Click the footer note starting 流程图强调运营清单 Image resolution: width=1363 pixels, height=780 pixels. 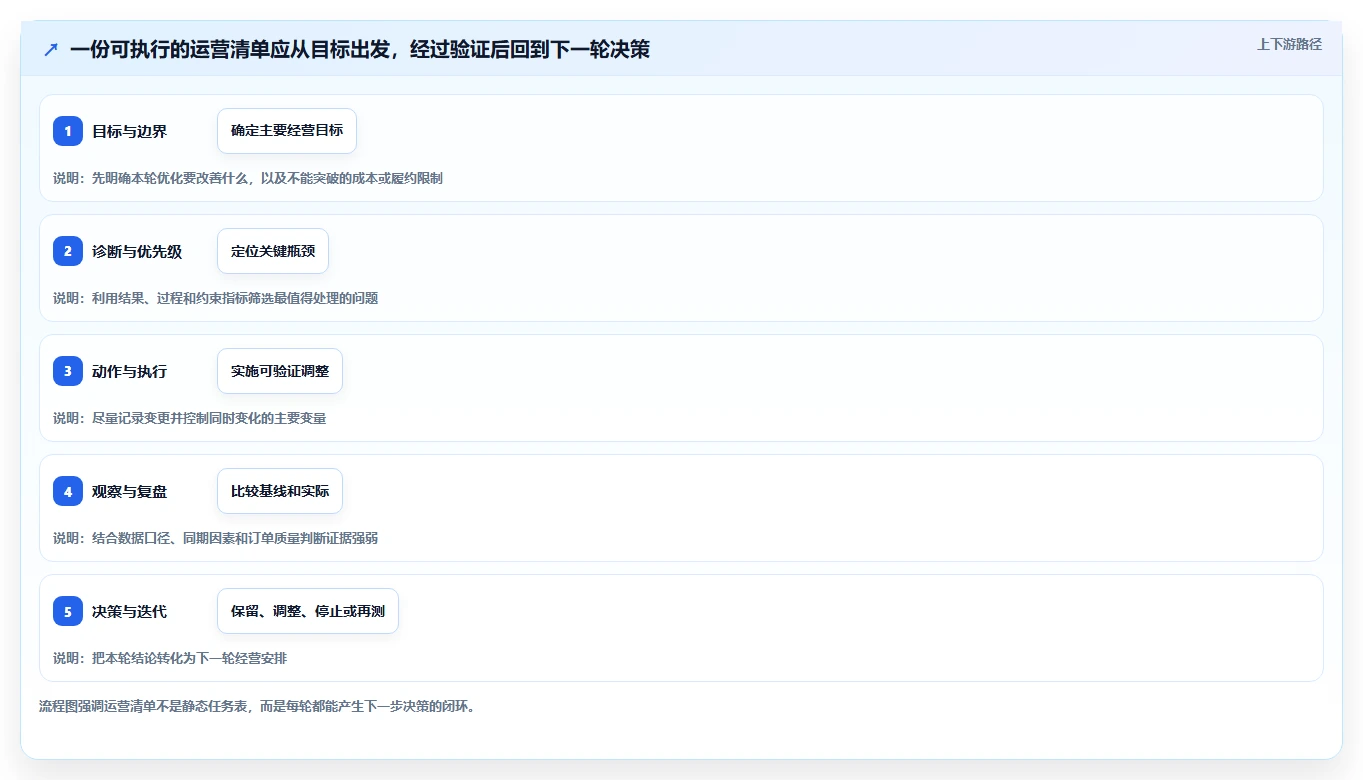coord(258,706)
